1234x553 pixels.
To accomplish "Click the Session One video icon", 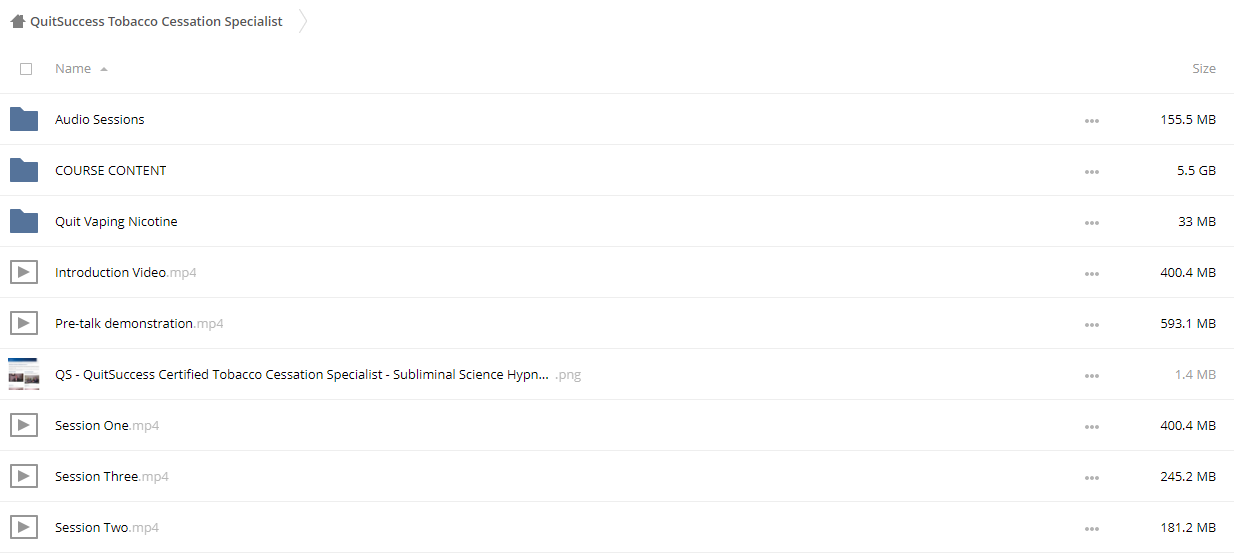I will (24, 425).
